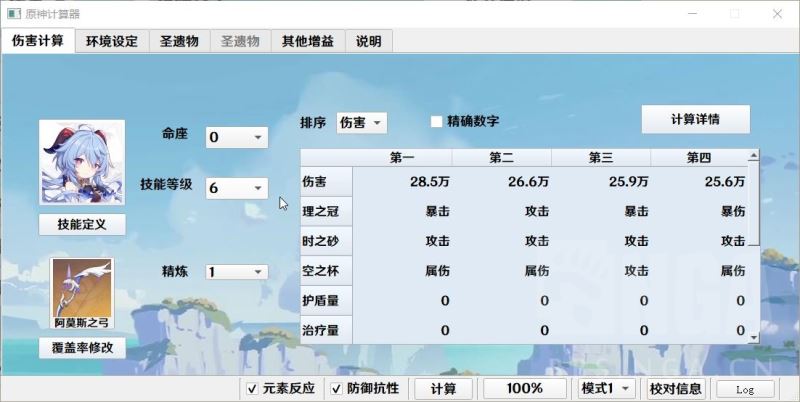Image resolution: width=800 pixels, height=402 pixels.
Task: Open the 精炼 dropdown
Action: click(237, 272)
